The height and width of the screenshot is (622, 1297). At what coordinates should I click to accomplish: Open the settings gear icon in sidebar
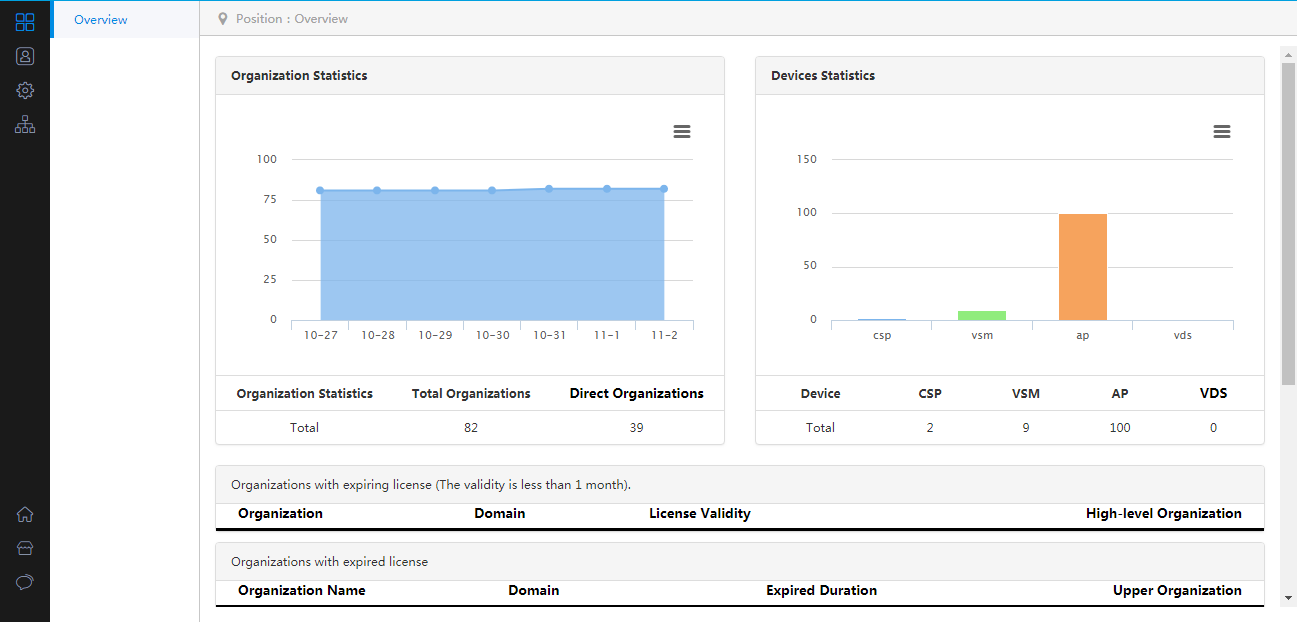(x=25, y=90)
